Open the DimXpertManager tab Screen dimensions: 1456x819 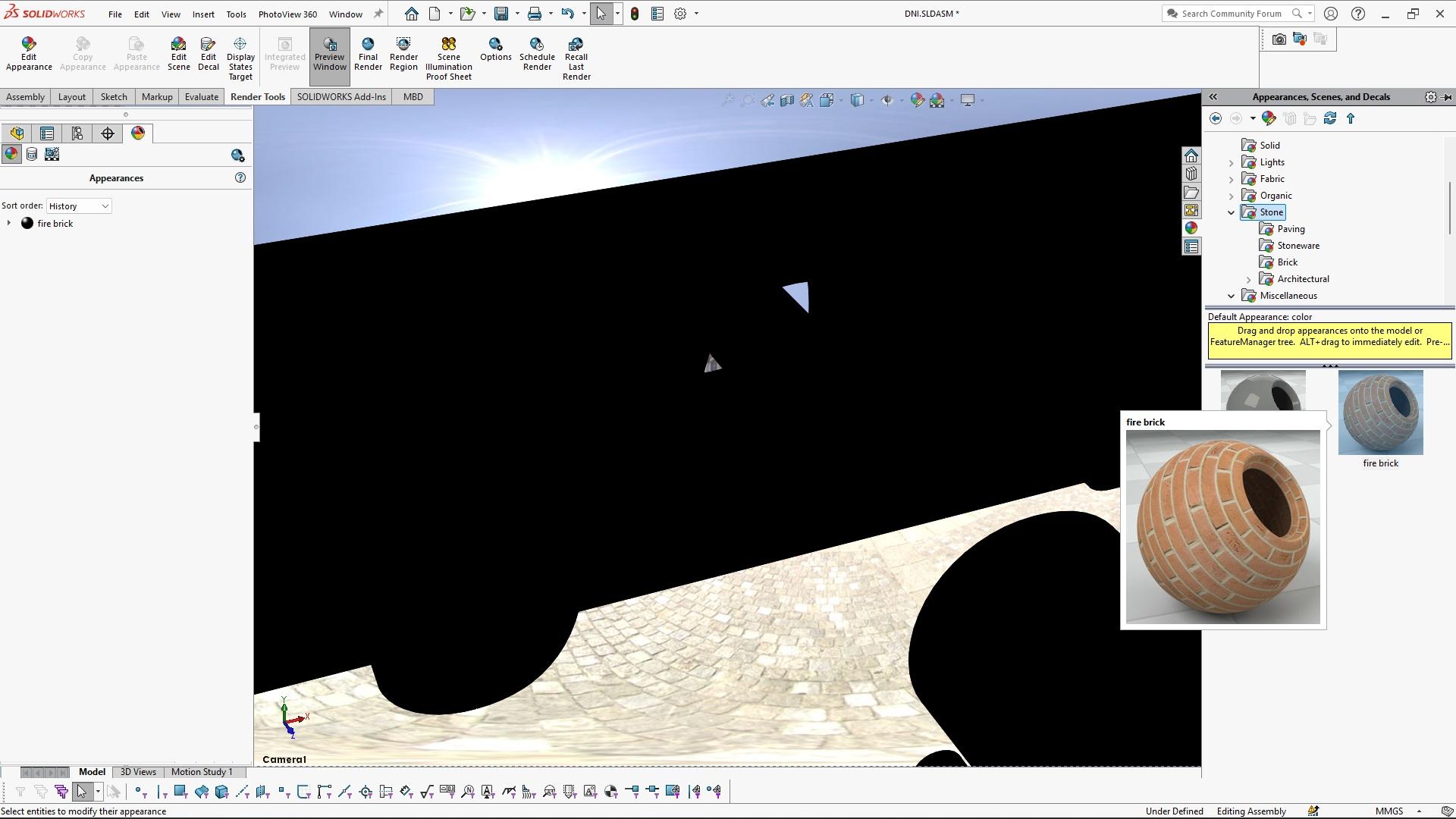[x=108, y=133]
